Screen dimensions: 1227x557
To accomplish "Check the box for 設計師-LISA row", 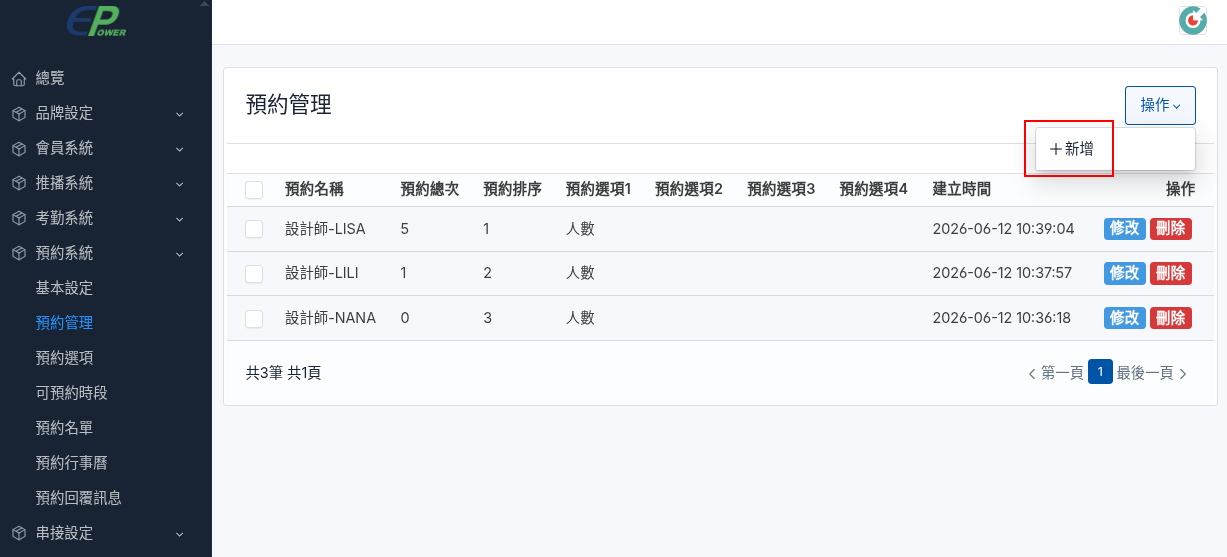I will click(254, 229).
